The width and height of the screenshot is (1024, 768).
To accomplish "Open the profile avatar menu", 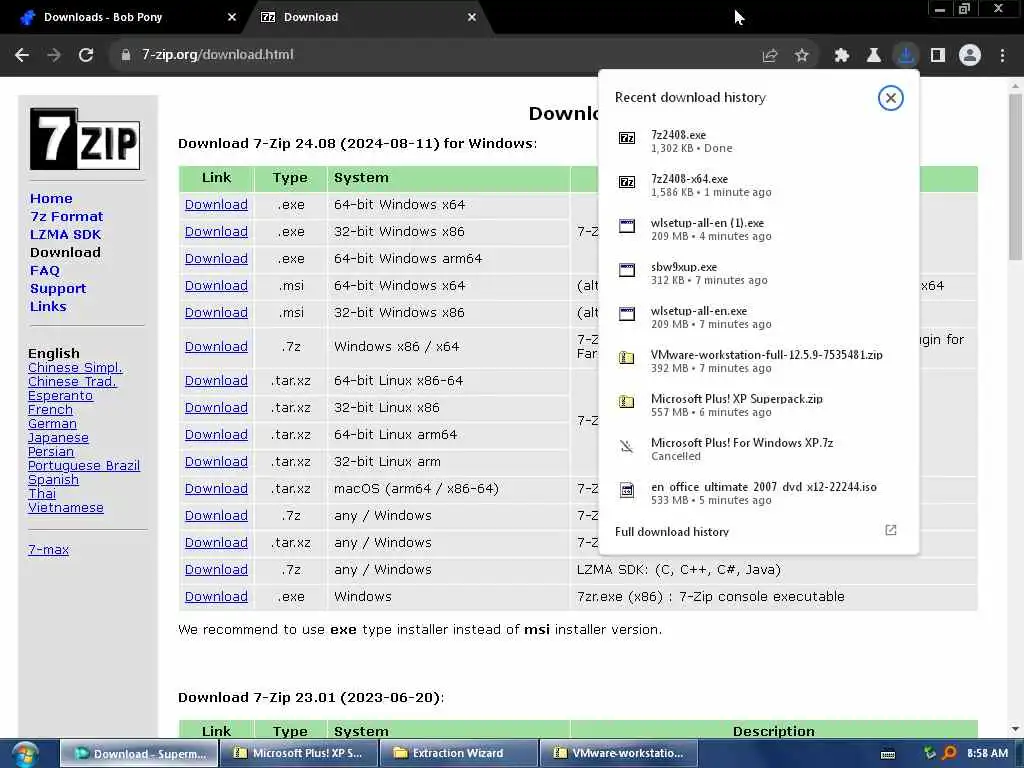I will pyautogui.click(x=970, y=56).
